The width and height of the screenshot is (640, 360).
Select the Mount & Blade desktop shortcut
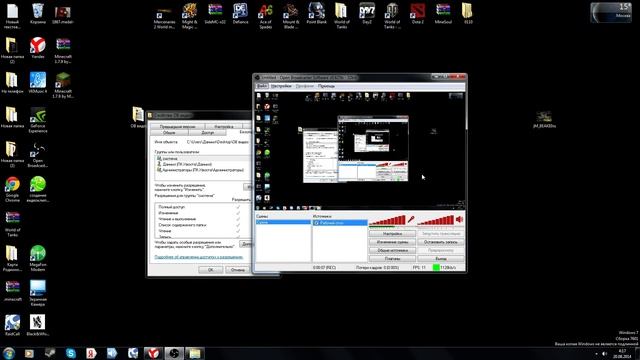(291, 16)
